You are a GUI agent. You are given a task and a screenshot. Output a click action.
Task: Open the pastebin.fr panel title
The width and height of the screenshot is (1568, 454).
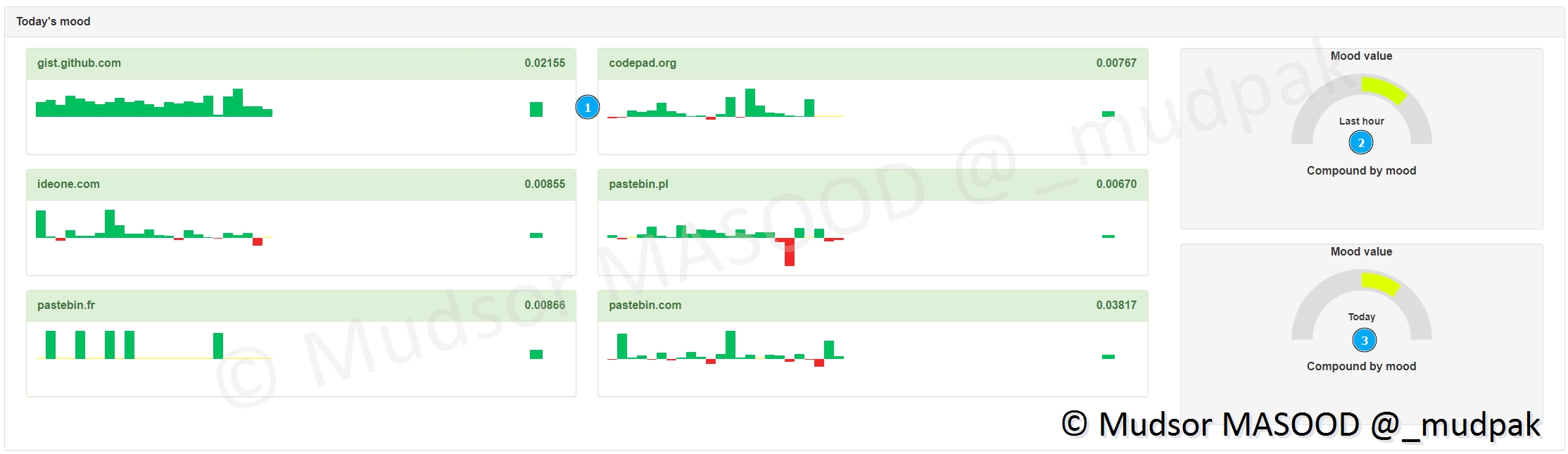[x=66, y=305]
